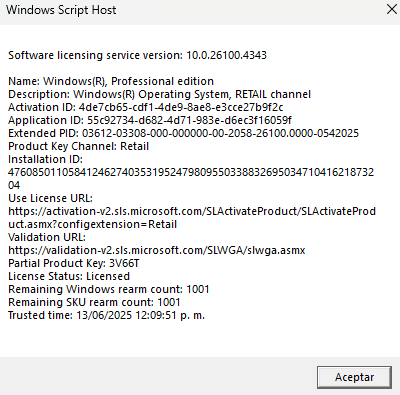This screenshot has height=395, width=400.
Task: Click the Name: Windows(R), Professional edition line
Action: [111, 81]
